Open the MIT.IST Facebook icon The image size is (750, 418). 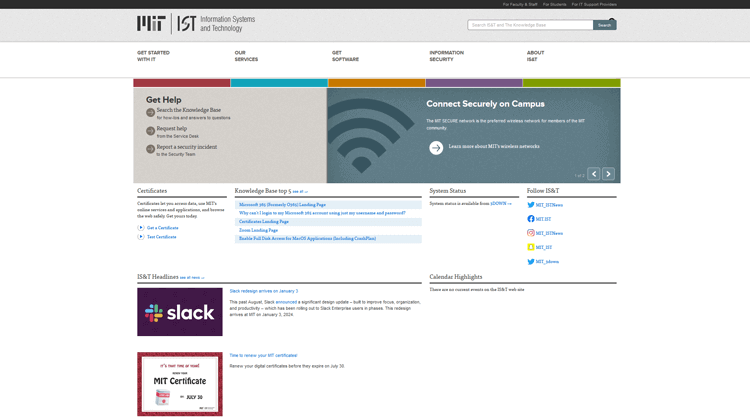pos(531,219)
